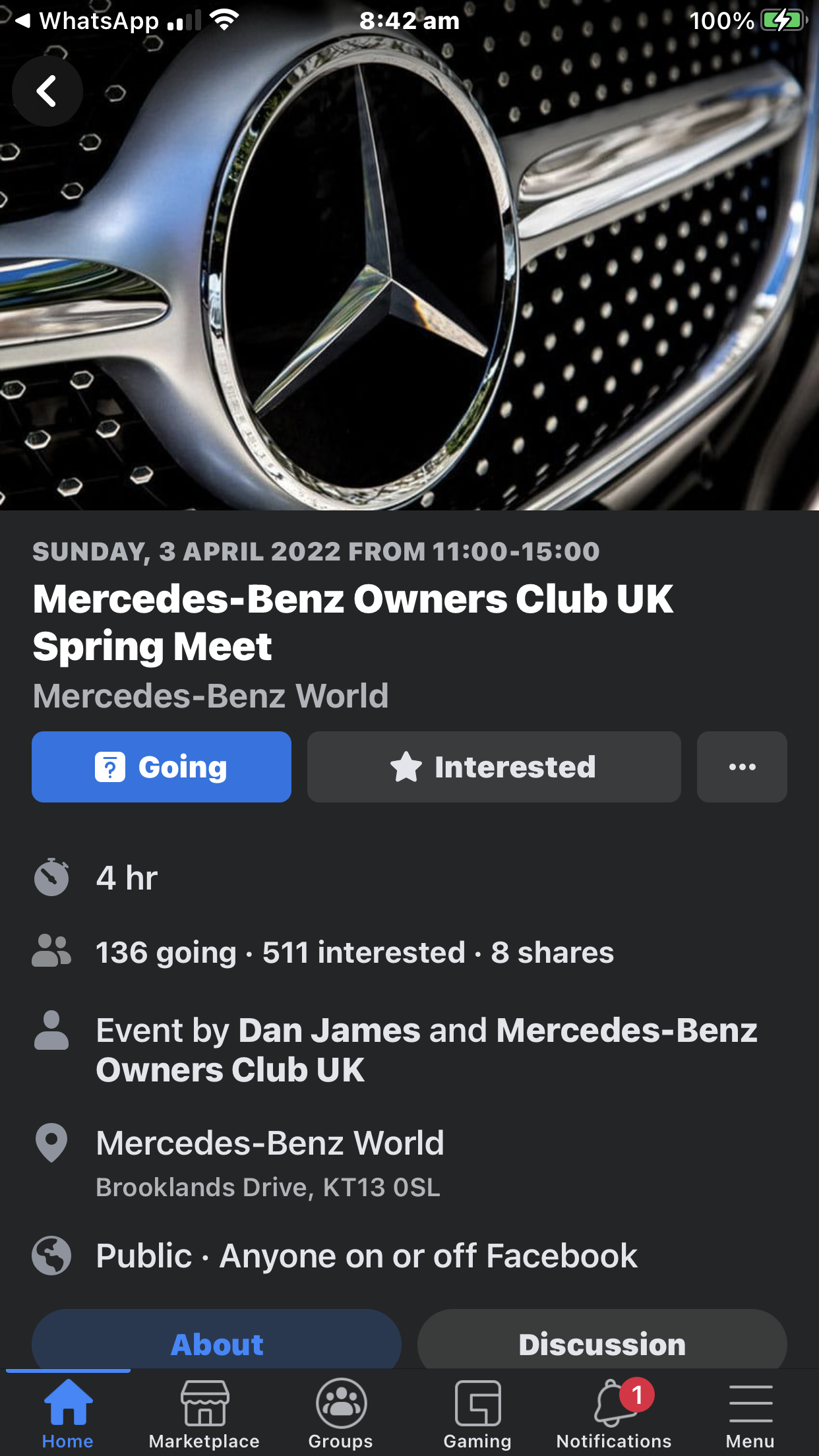Open Dan James profile link

(329, 1031)
